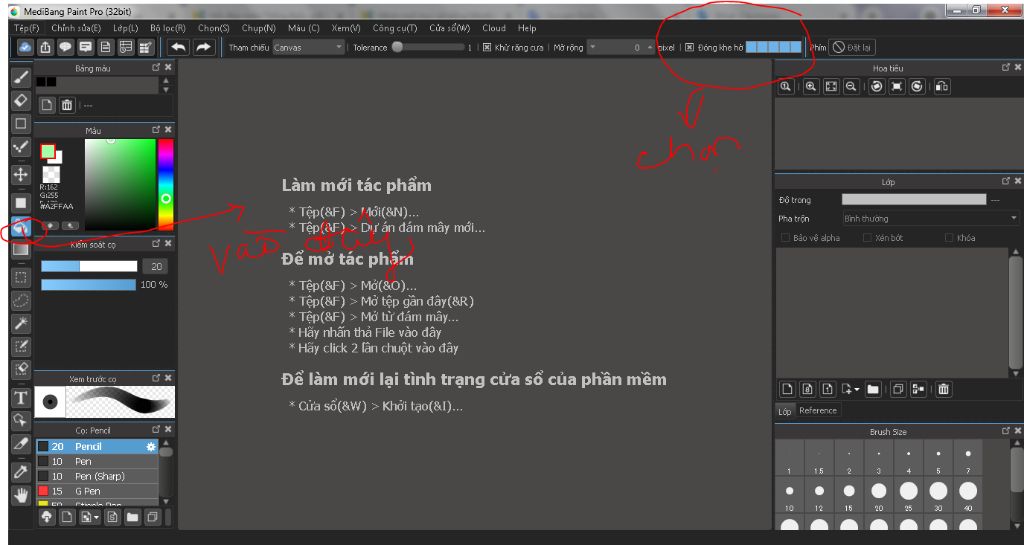
Task: Select the Move tool
Action: 21,174
